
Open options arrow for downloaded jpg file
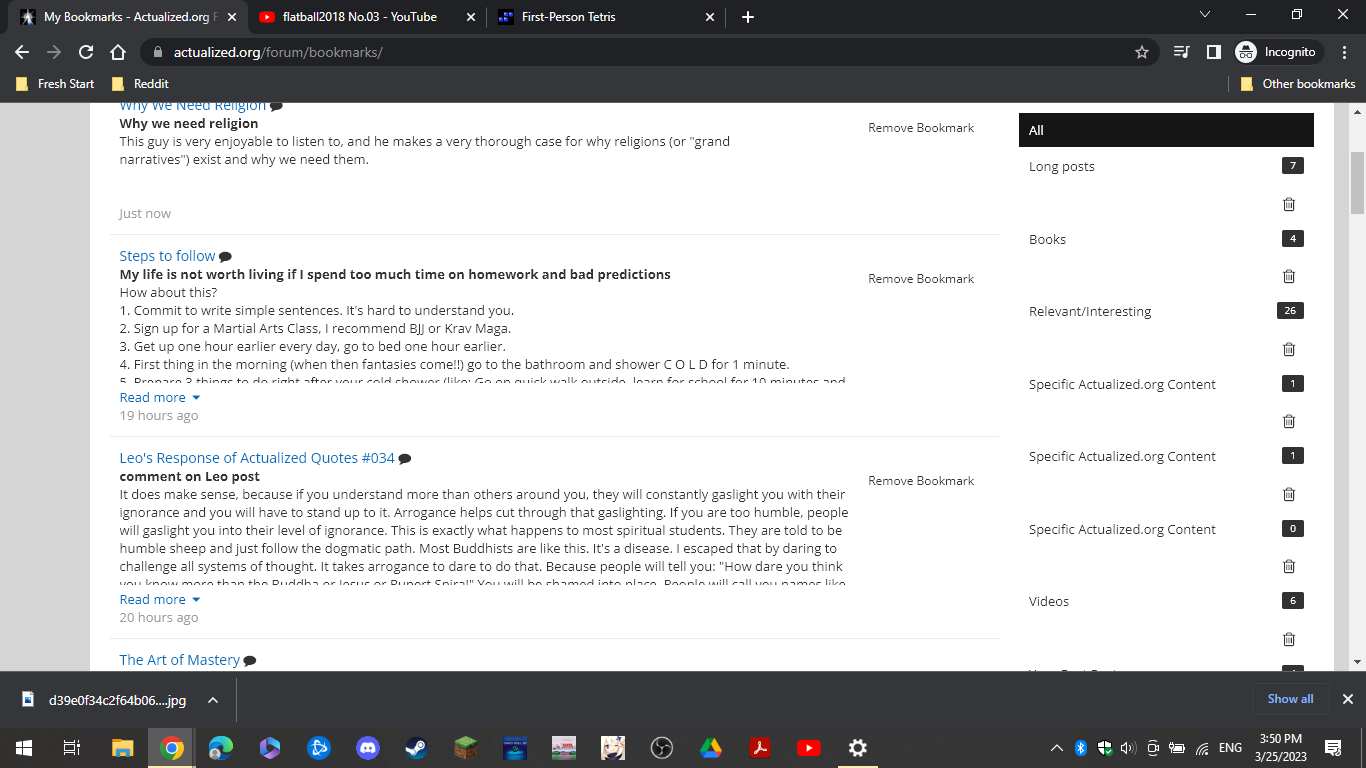[x=213, y=700]
